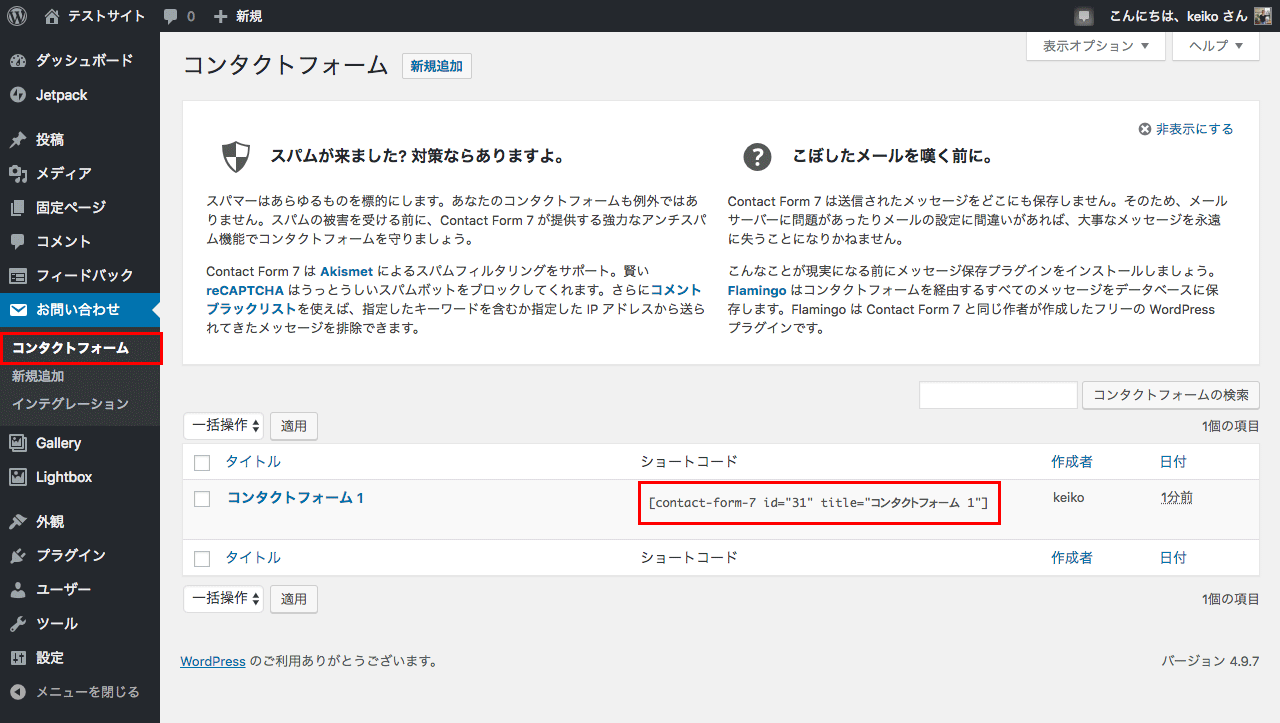The width and height of the screenshot is (1280, 723).
Task: Click the bottom 適用 apply button
Action: (294, 599)
